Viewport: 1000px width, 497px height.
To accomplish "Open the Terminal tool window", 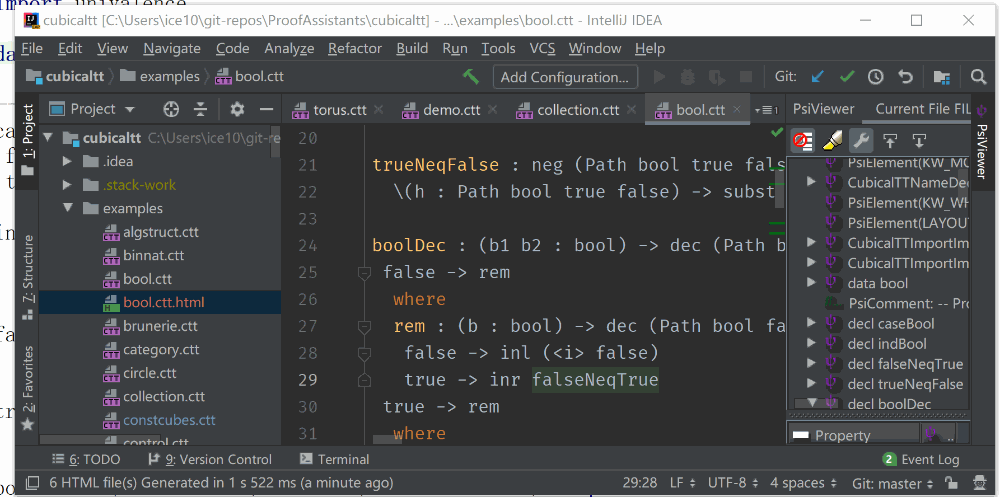I will tap(335, 459).
